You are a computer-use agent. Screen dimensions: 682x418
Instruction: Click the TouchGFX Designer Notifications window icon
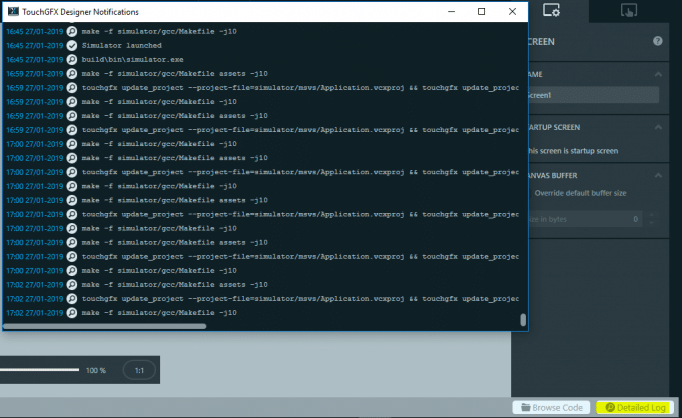(x=13, y=11)
